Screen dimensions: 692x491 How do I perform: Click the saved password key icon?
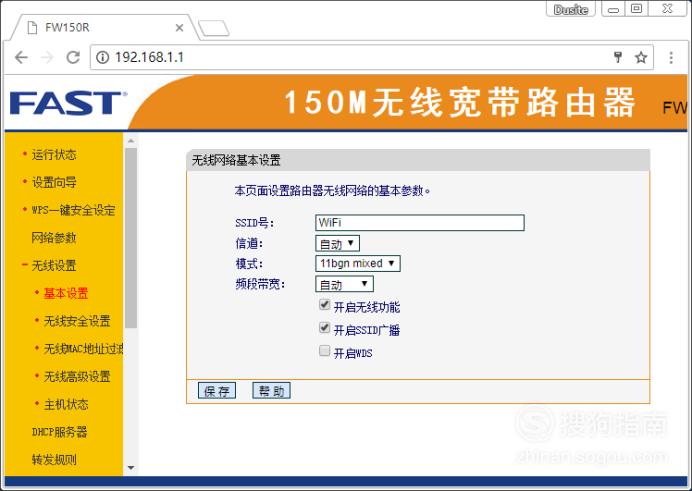[618, 57]
